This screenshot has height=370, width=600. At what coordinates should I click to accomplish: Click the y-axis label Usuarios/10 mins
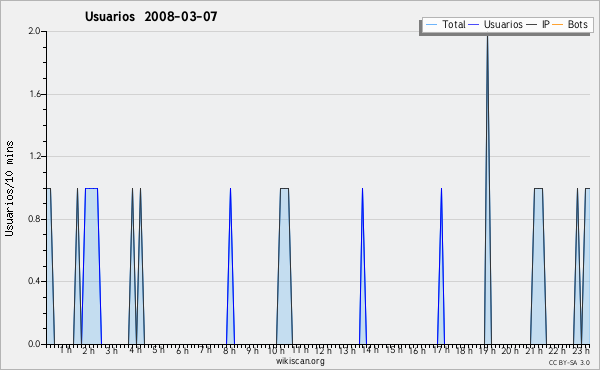point(9,188)
